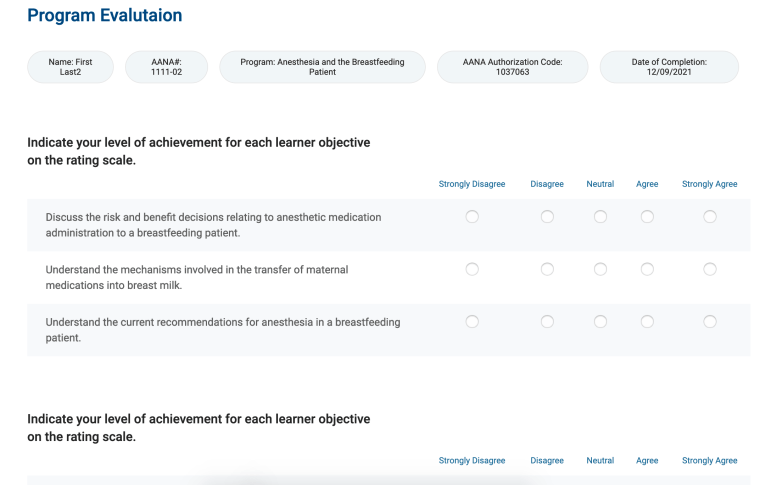Click the Name: First Last2 pill

click(x=69, y=67)
